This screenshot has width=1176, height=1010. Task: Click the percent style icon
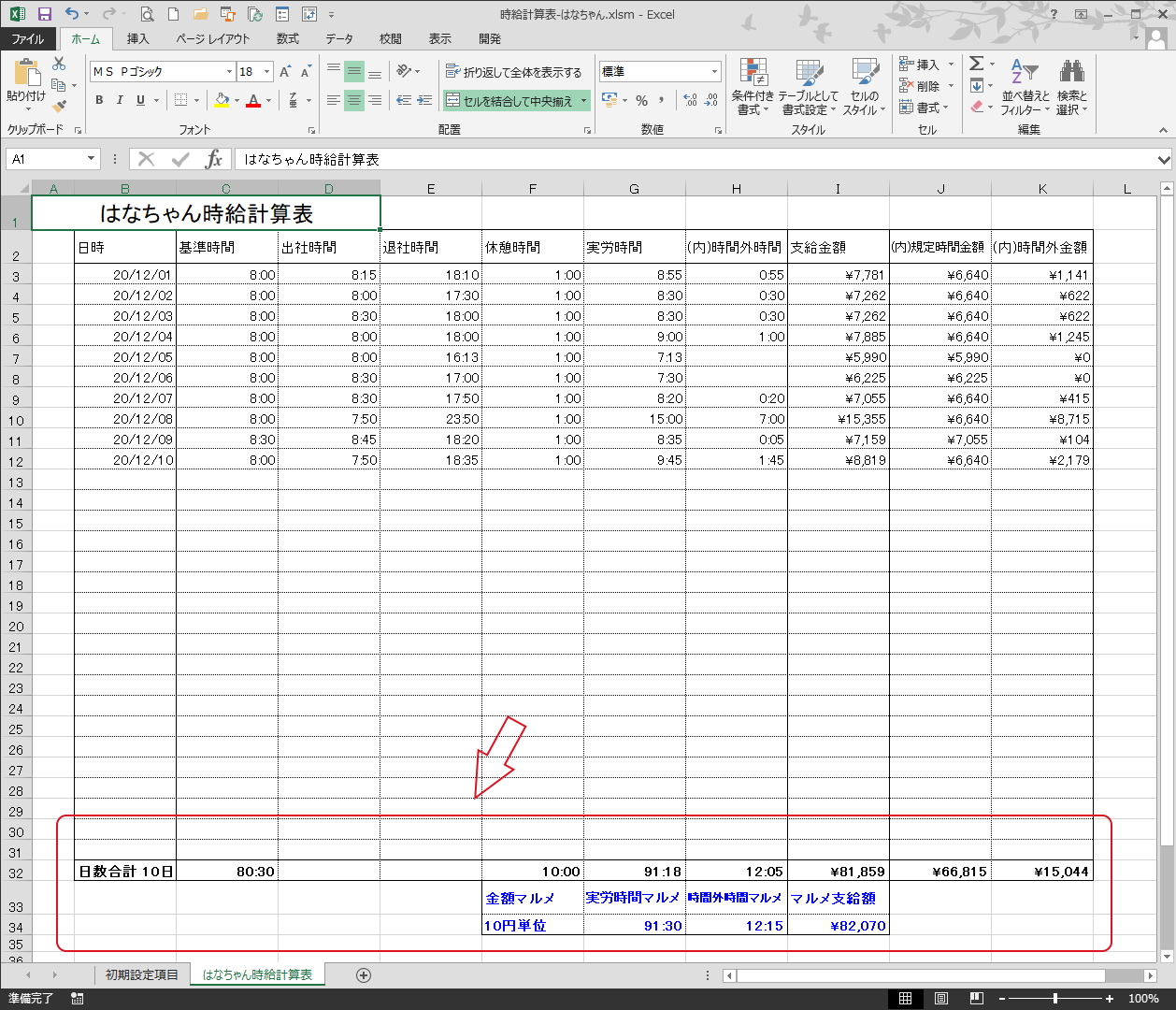pos(641,101)
